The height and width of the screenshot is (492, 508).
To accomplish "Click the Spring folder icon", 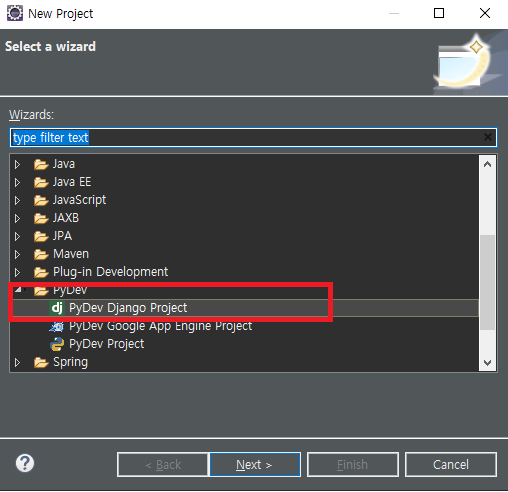I will [x=41, y=362].
